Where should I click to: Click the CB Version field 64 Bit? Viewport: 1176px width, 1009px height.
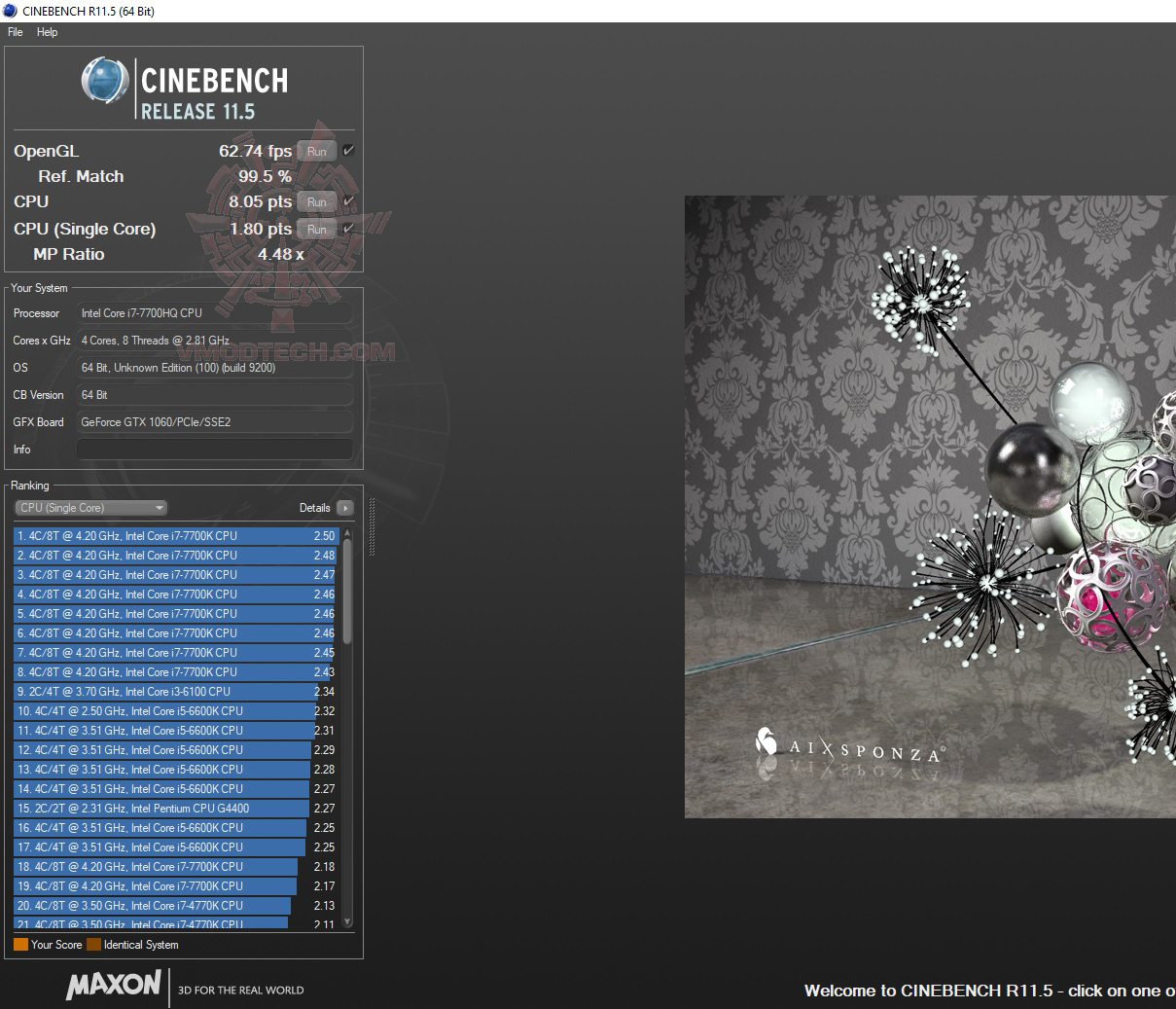[x=214, y=395]
